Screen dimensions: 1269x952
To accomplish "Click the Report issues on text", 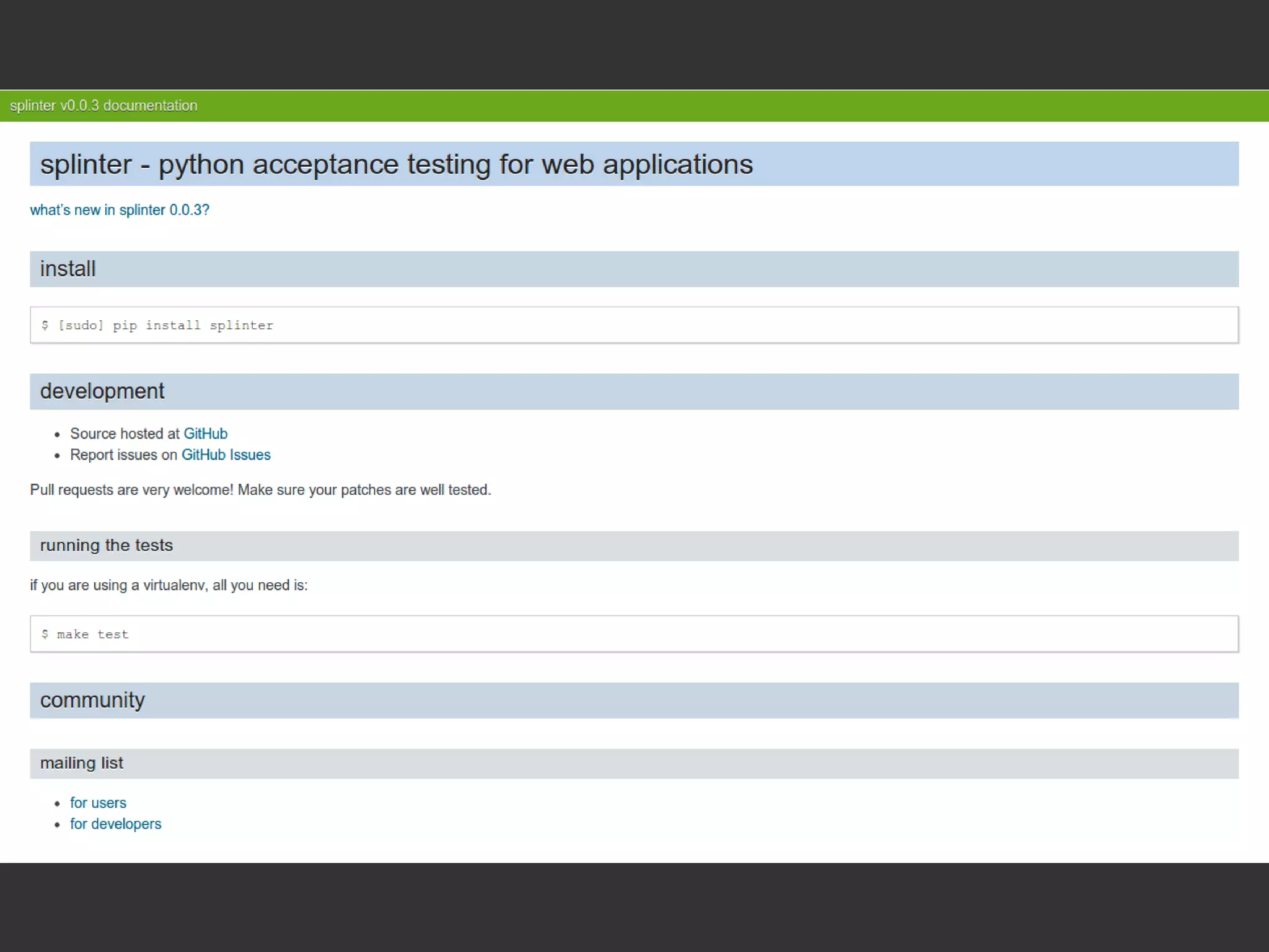I will point(123,455).
